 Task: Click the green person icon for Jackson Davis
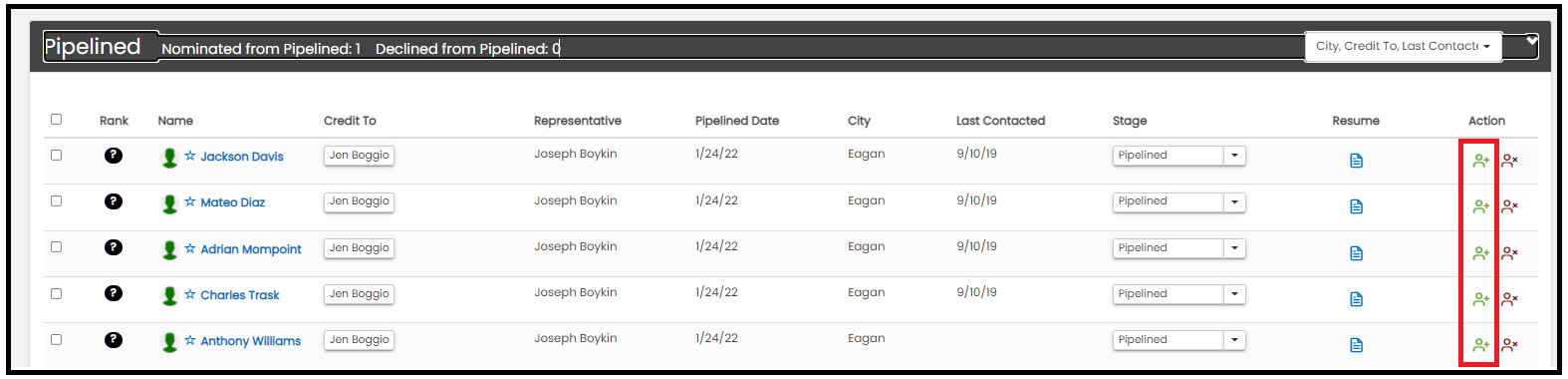170,158
